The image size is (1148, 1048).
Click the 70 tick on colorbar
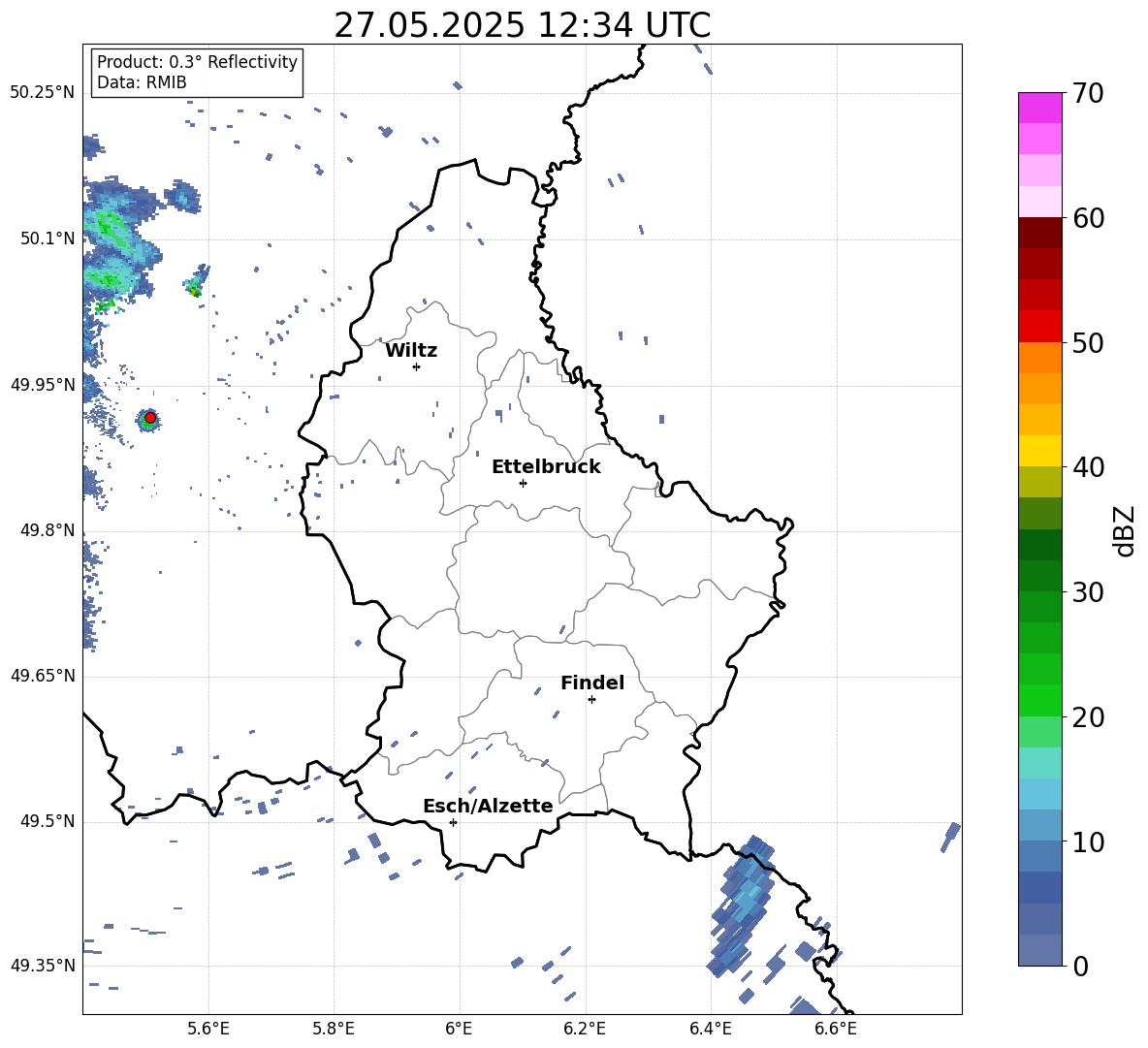[x=1088, y=93]
